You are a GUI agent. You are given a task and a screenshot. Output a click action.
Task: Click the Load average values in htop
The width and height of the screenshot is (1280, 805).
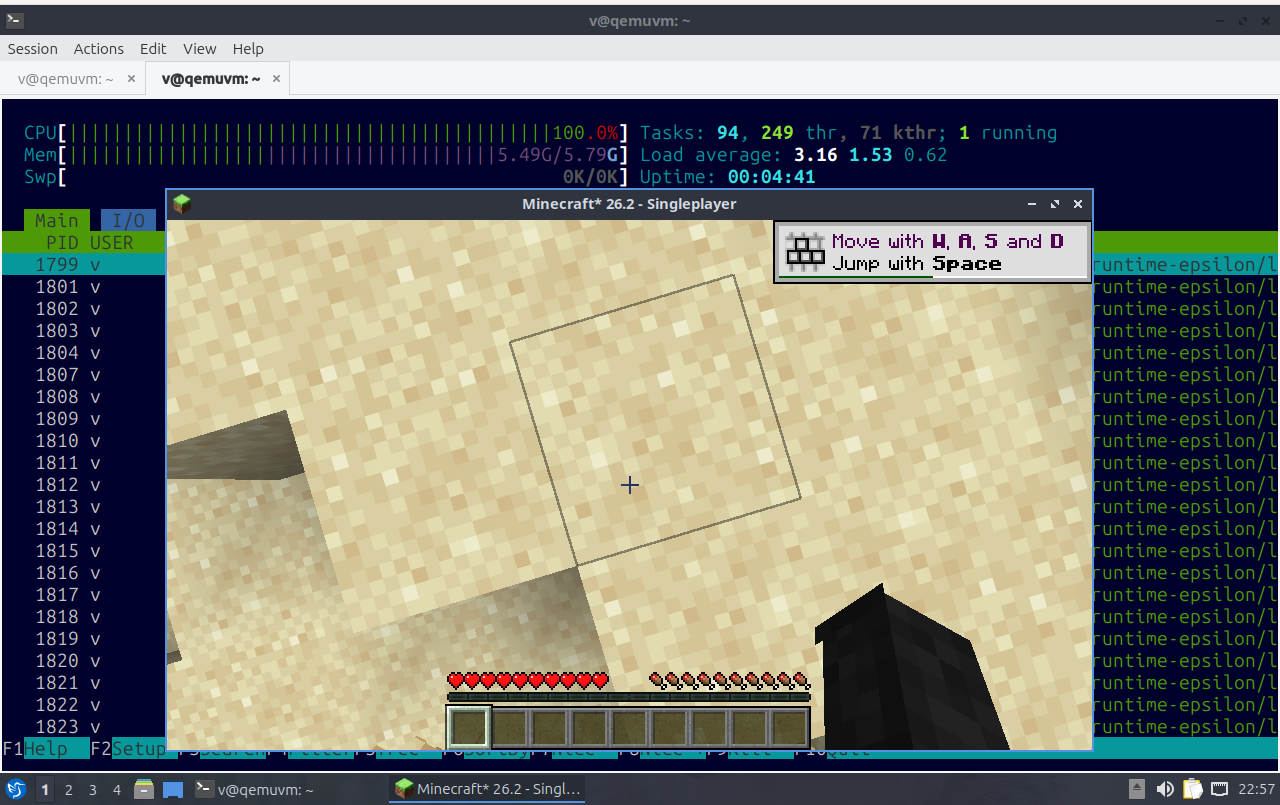[870, 155]
